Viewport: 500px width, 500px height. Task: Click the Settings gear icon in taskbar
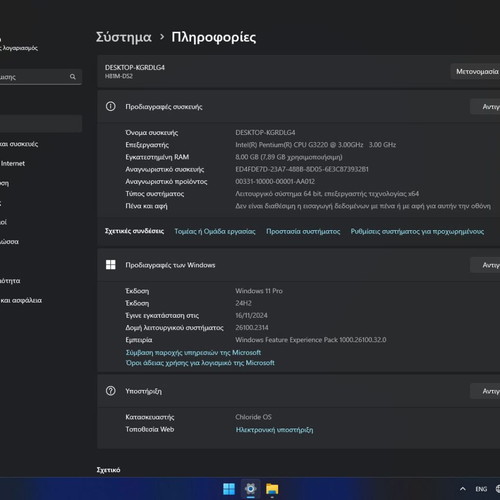point(250,489)
